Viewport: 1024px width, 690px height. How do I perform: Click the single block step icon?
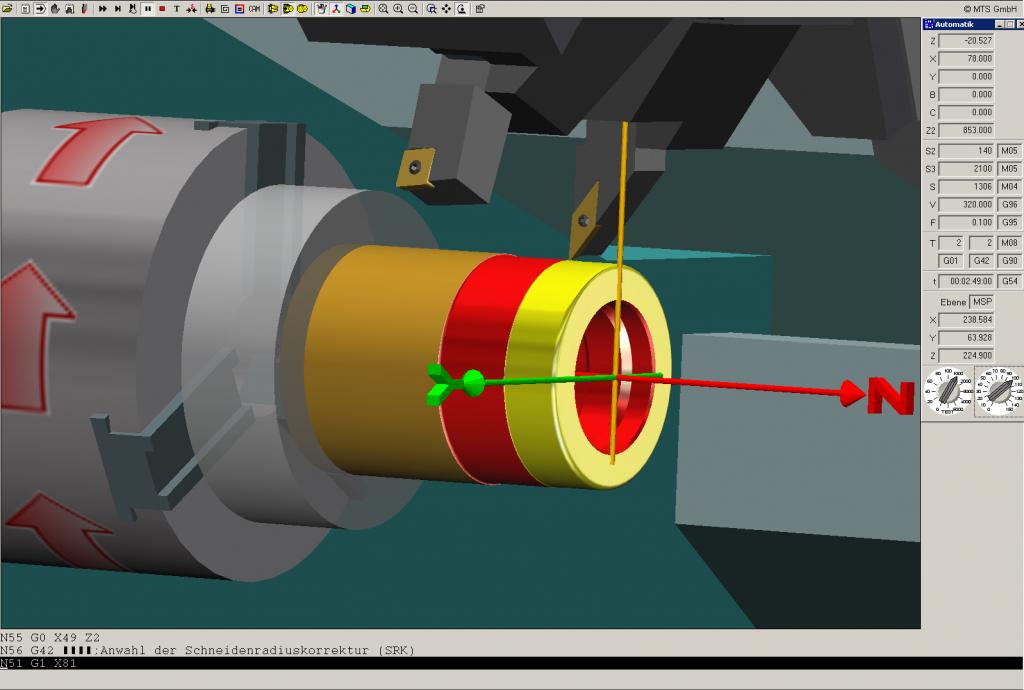[x=118, y=8]
